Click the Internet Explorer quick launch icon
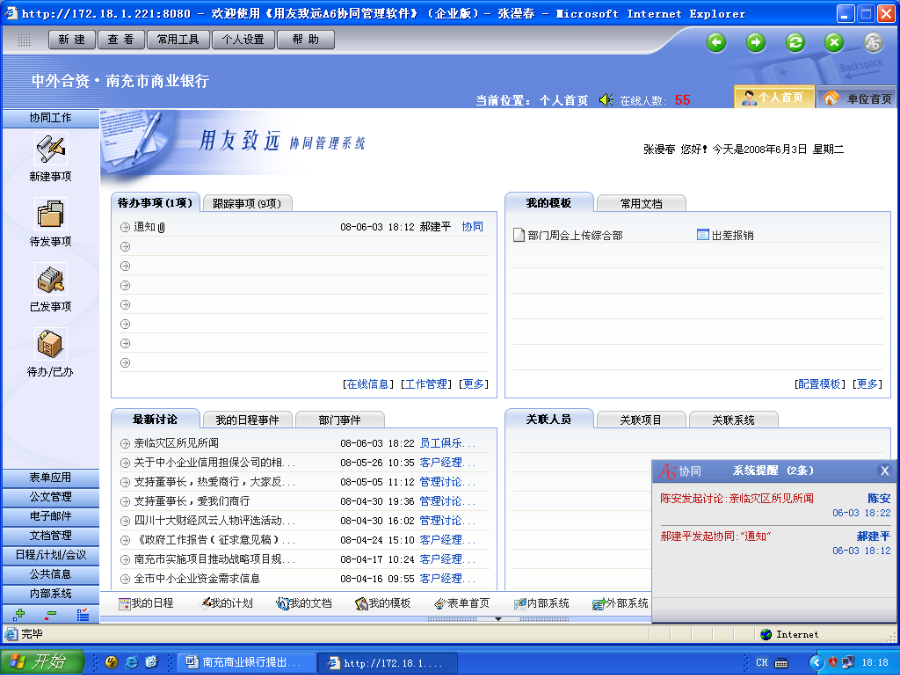The image size is (900, 675). 131,662
